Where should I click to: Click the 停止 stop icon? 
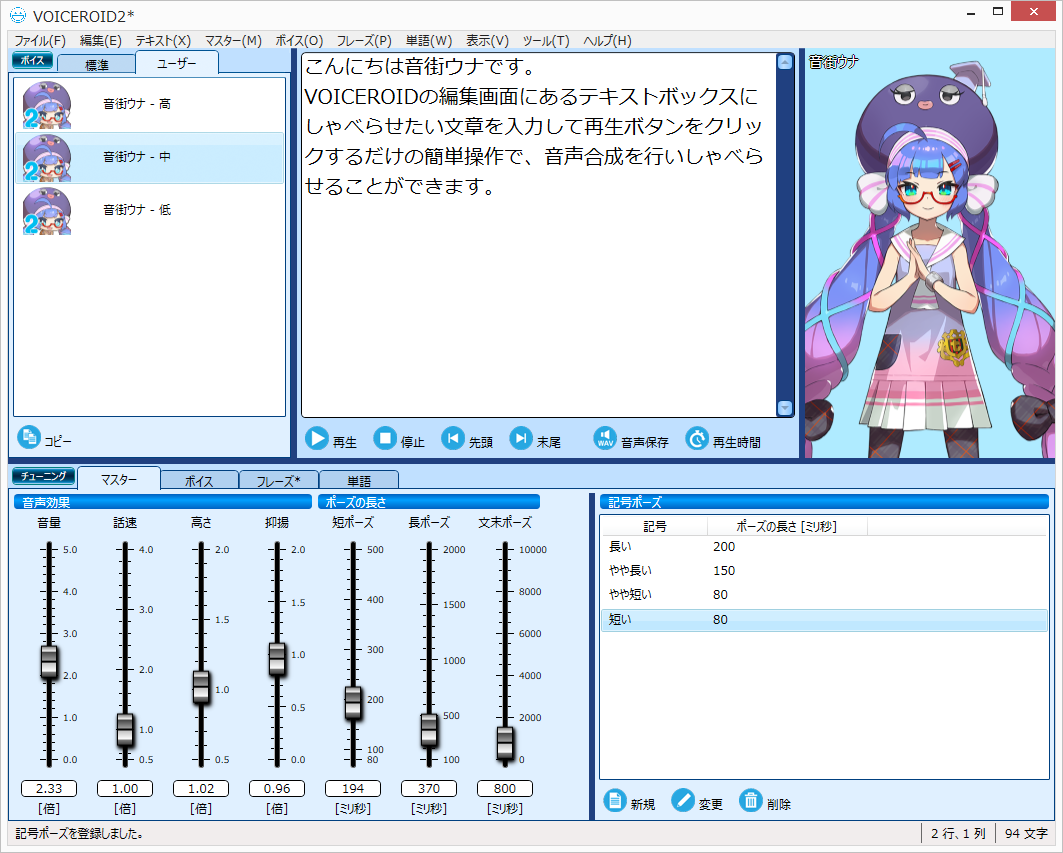(385, 439)
